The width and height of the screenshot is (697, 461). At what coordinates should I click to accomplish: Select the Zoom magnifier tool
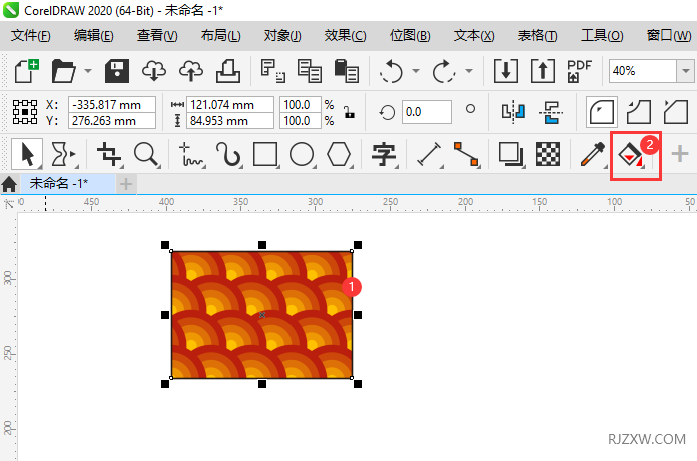[147, 154]
